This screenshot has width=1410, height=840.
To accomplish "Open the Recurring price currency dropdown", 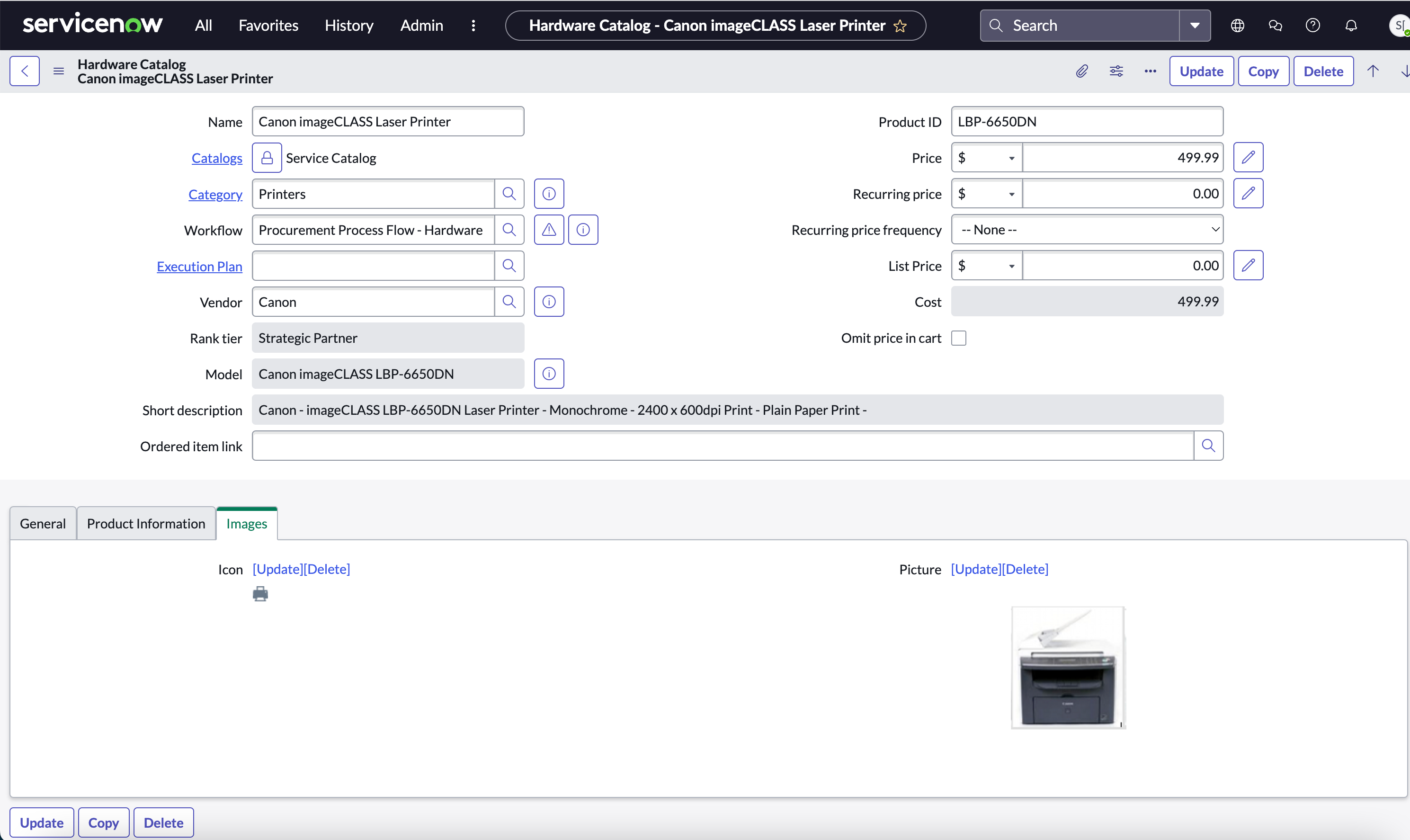I will [987, 194].
